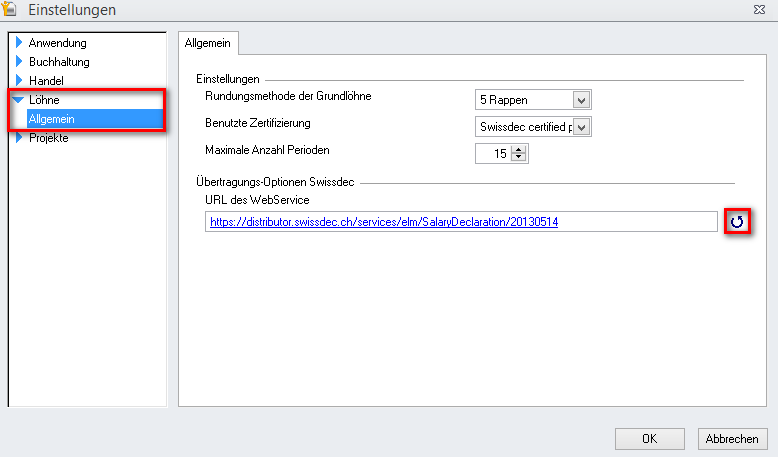This screenshot has height=457, width=778.
Task: Select the Projekte tree item
Action: tap(49, 138)
